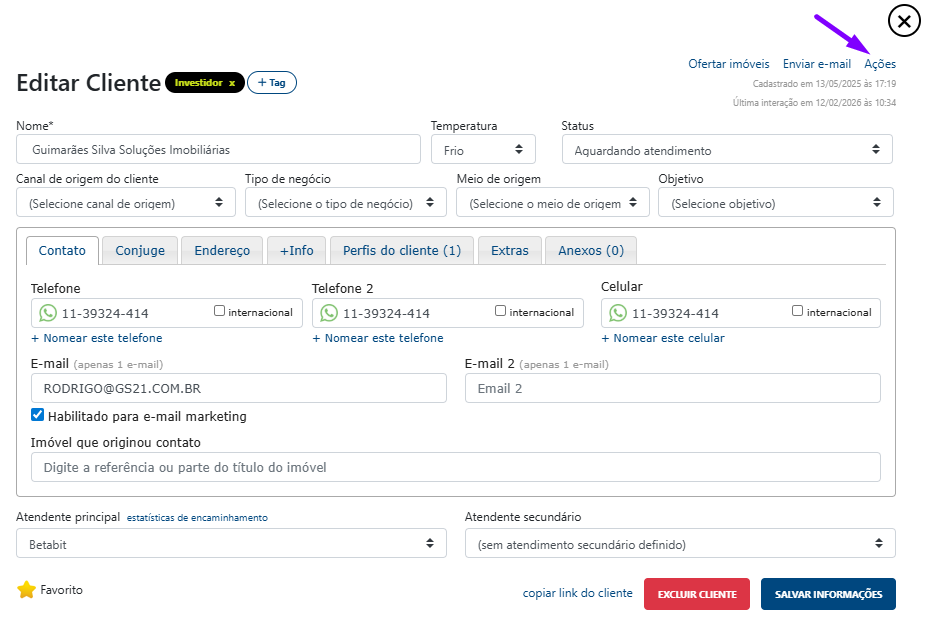Uncheck Habilitado para e-mail marketing
This screenshot has height=626, width=925.
(x=38, y=415)
